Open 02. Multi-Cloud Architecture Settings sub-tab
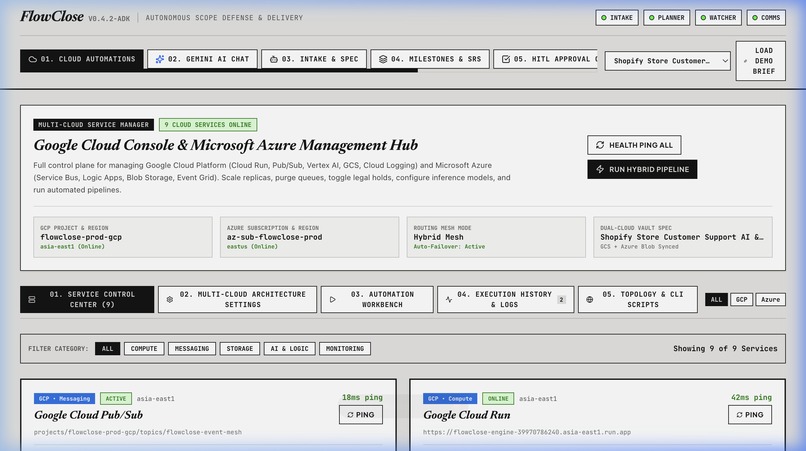The width and height of the screenshot is (806, 451). pos(237,299)
